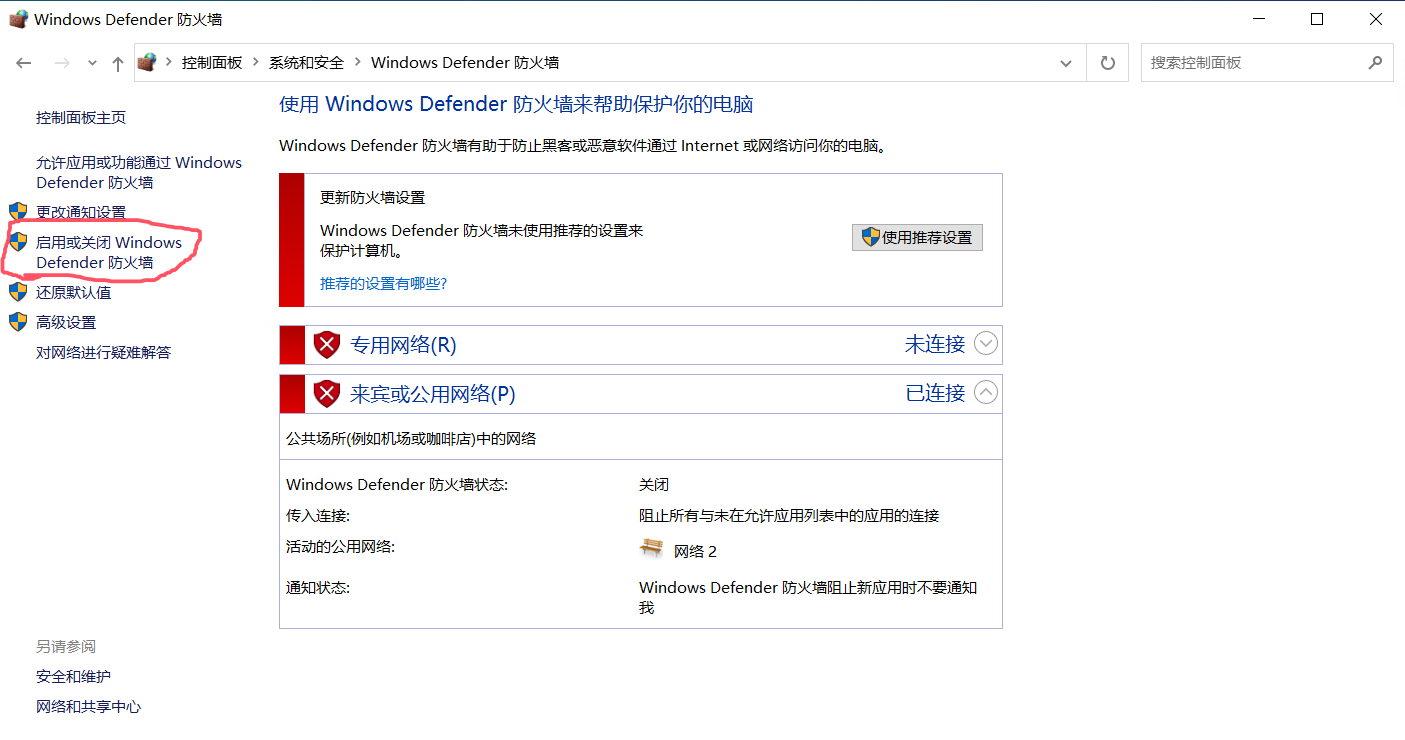This screenshot has height=740, width=1405.
Task: Open 启用或关闭 Windows Defender 防火墙
Action: click(109, 252)
